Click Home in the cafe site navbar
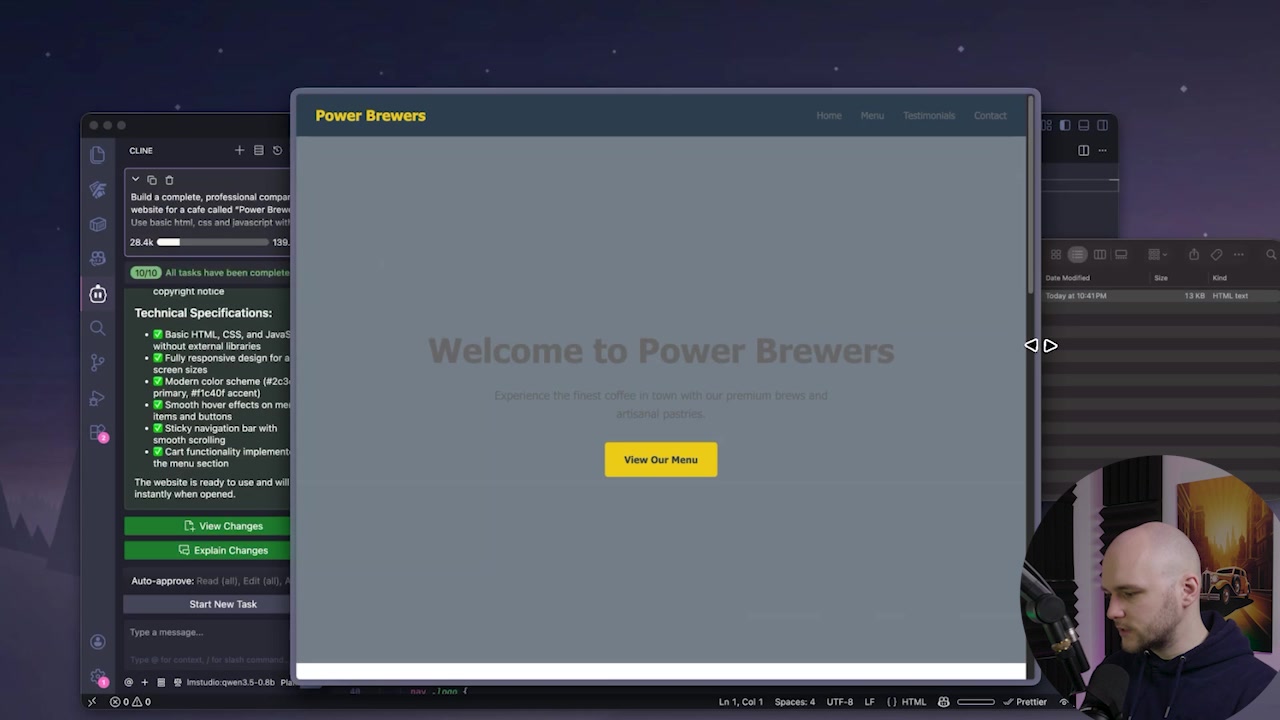This screenshot has width=1280, height=720. (828, 115)
